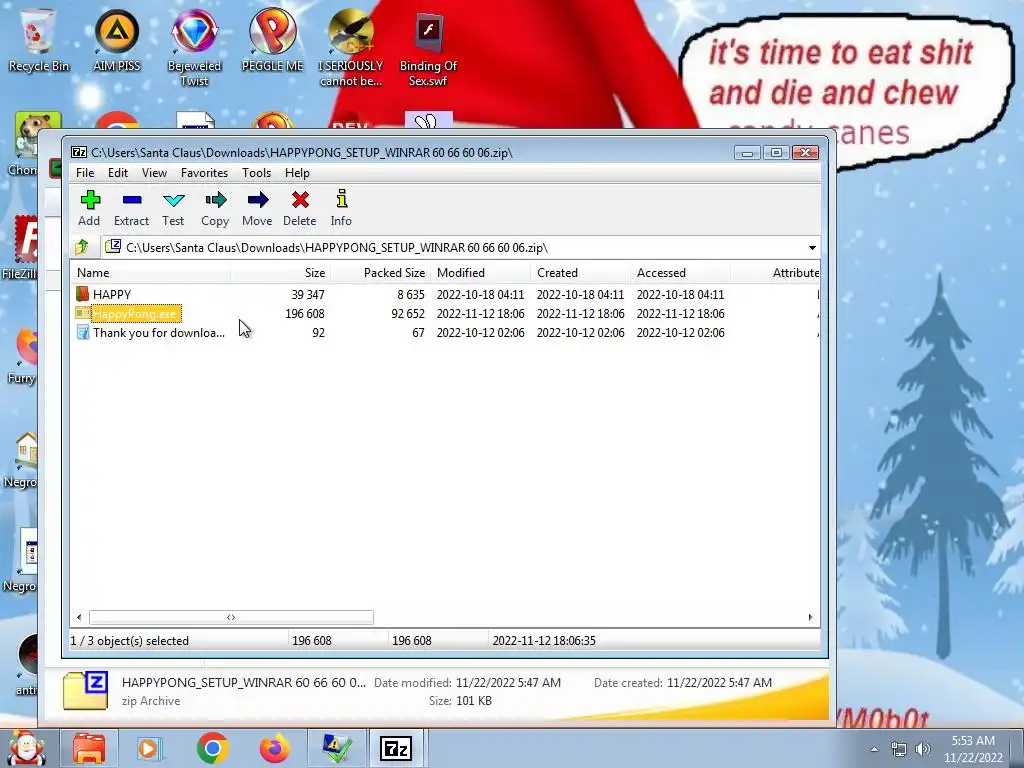Open the Tools menu
This screenshot has height=768, width=1024.
tap(257, 173)
